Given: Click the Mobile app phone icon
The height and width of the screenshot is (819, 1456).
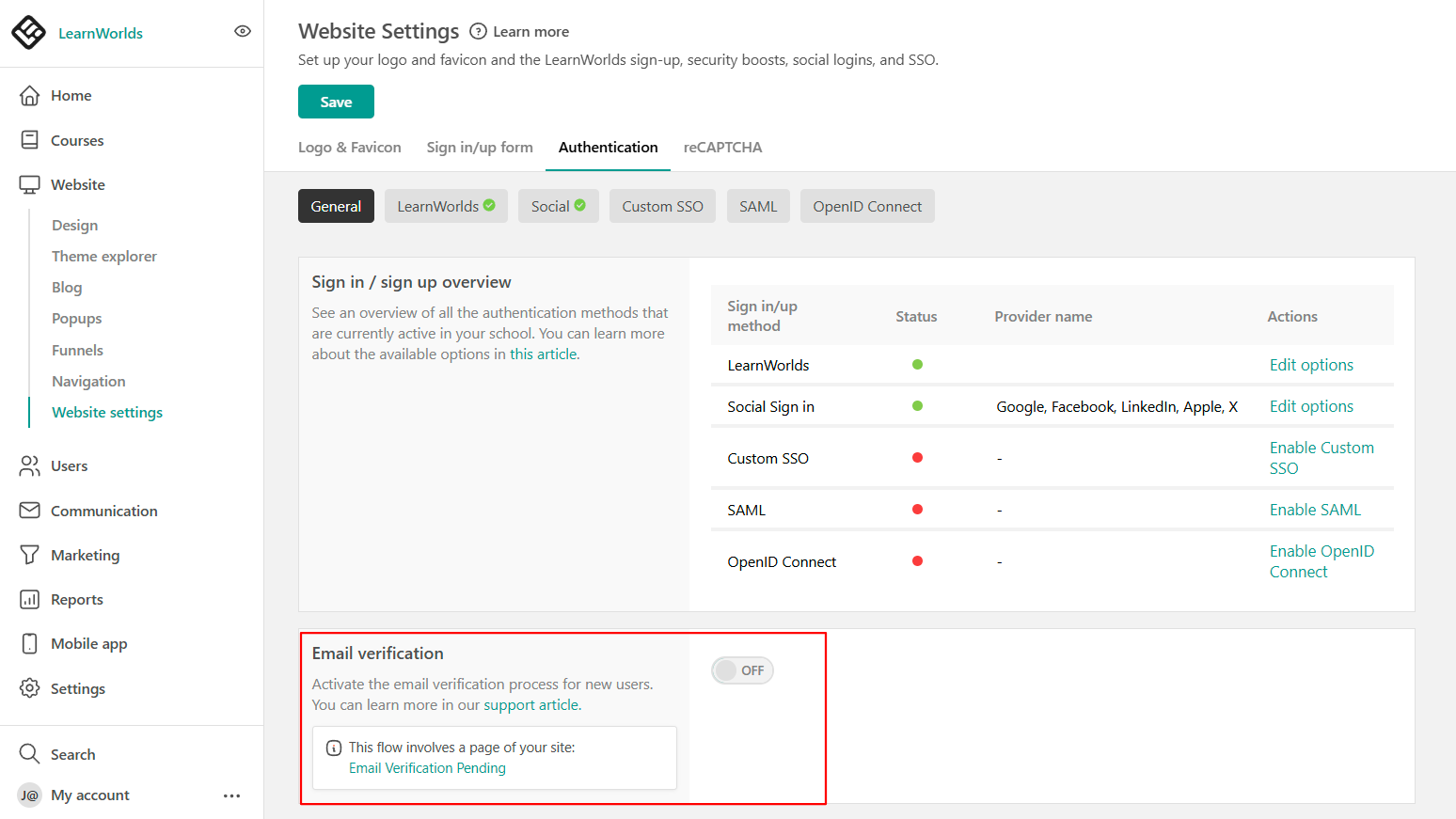Looking at the screenshot, I should (x=30, y=644).
